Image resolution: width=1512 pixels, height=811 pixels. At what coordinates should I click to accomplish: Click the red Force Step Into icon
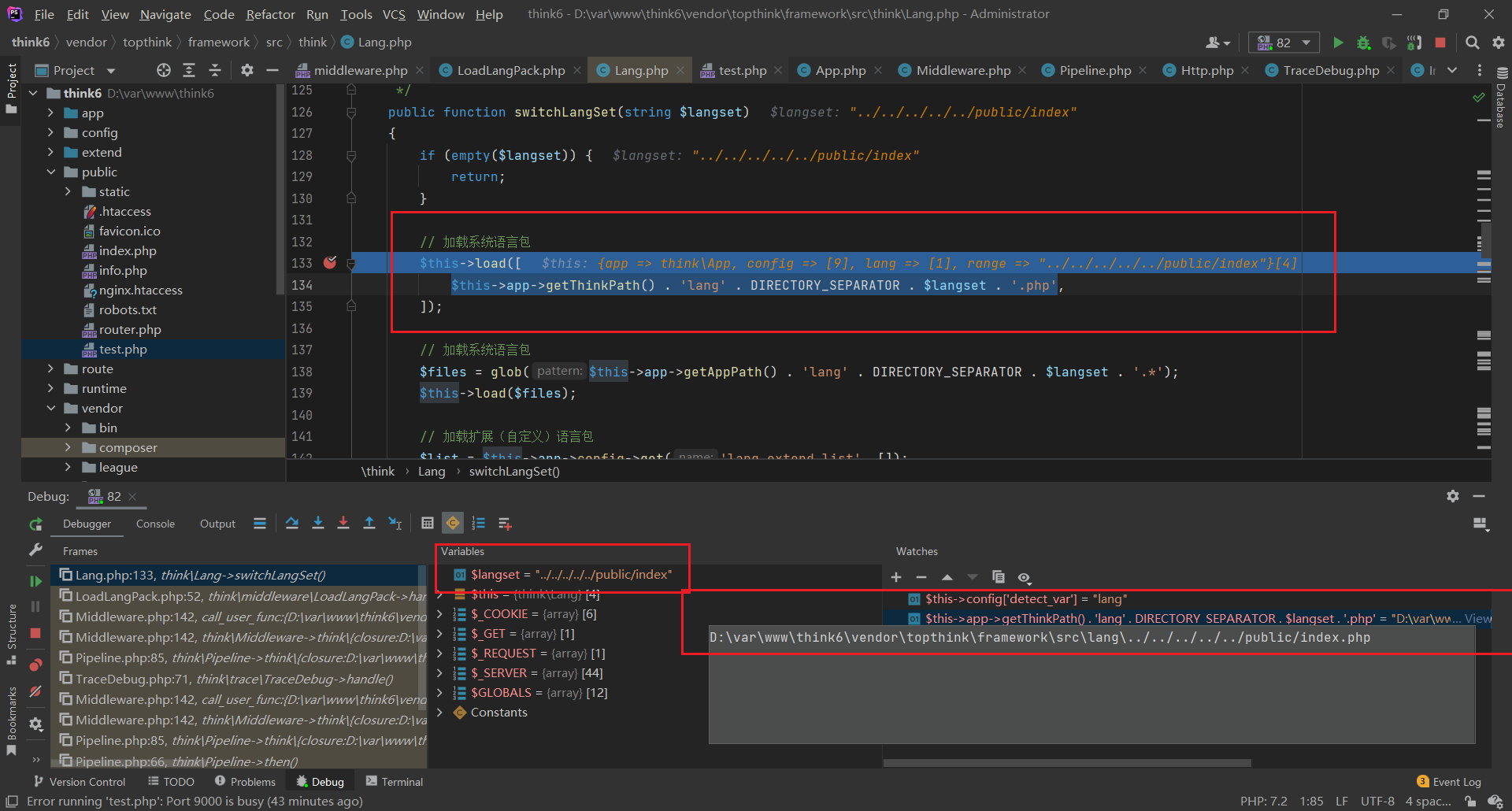tap(343, 524)
